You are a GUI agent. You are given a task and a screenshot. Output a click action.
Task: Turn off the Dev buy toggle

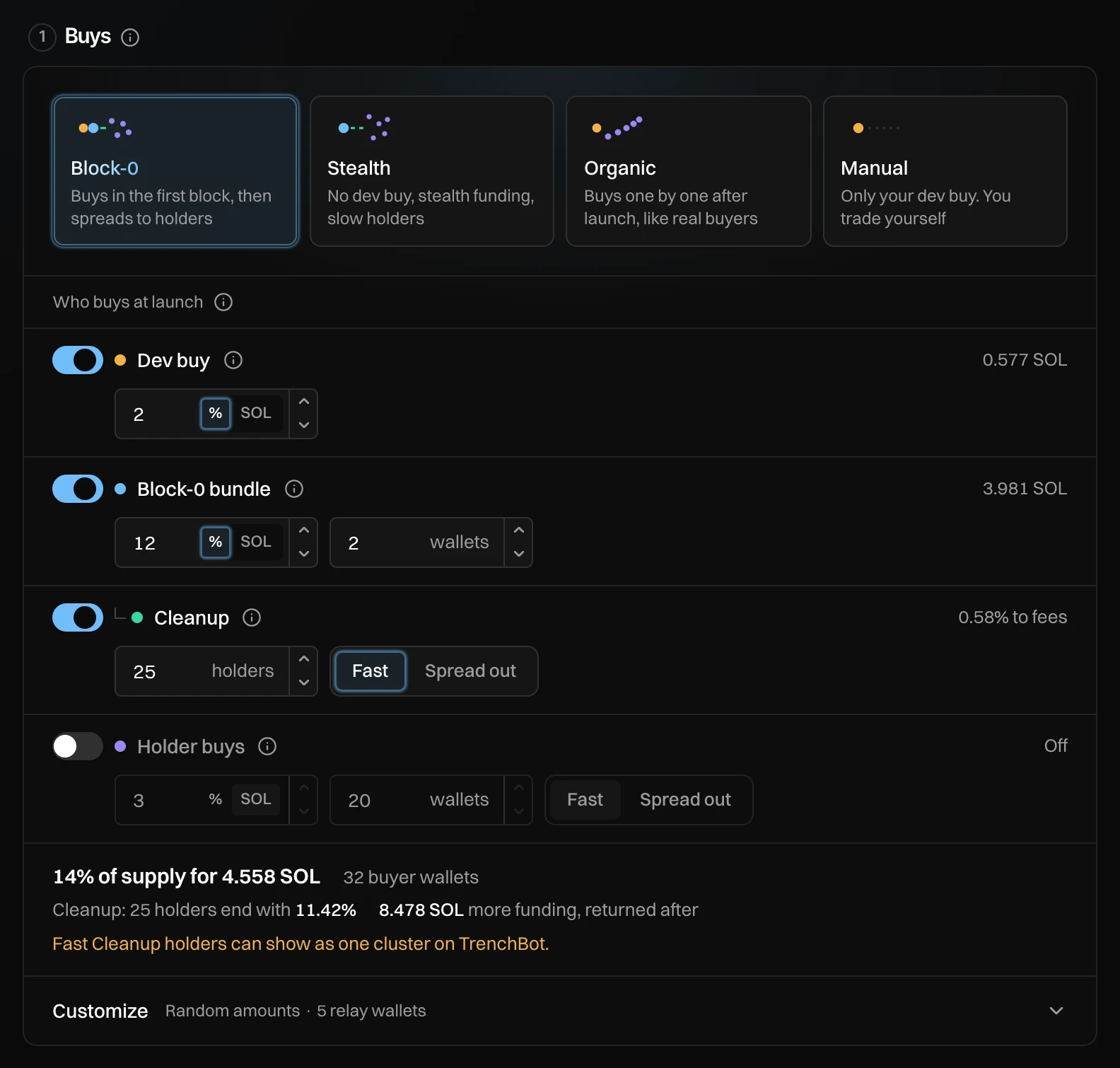78,360
